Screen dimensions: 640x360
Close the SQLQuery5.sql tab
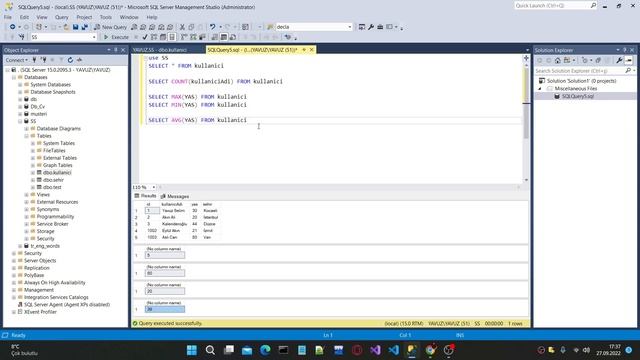click(311, 49)
